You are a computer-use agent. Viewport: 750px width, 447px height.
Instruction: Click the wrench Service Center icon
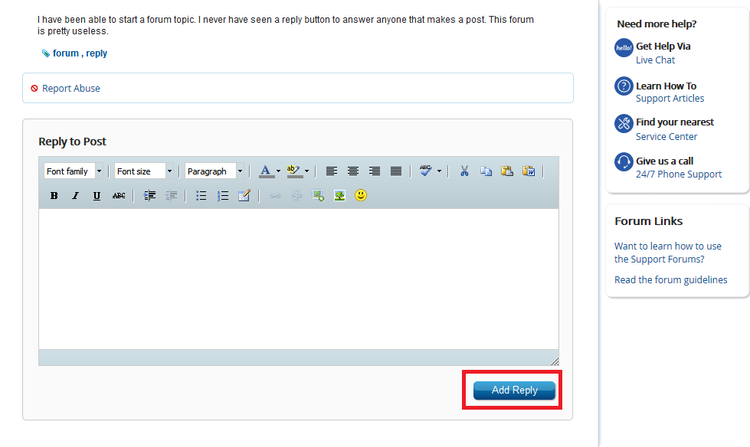(x=624, y=123)
